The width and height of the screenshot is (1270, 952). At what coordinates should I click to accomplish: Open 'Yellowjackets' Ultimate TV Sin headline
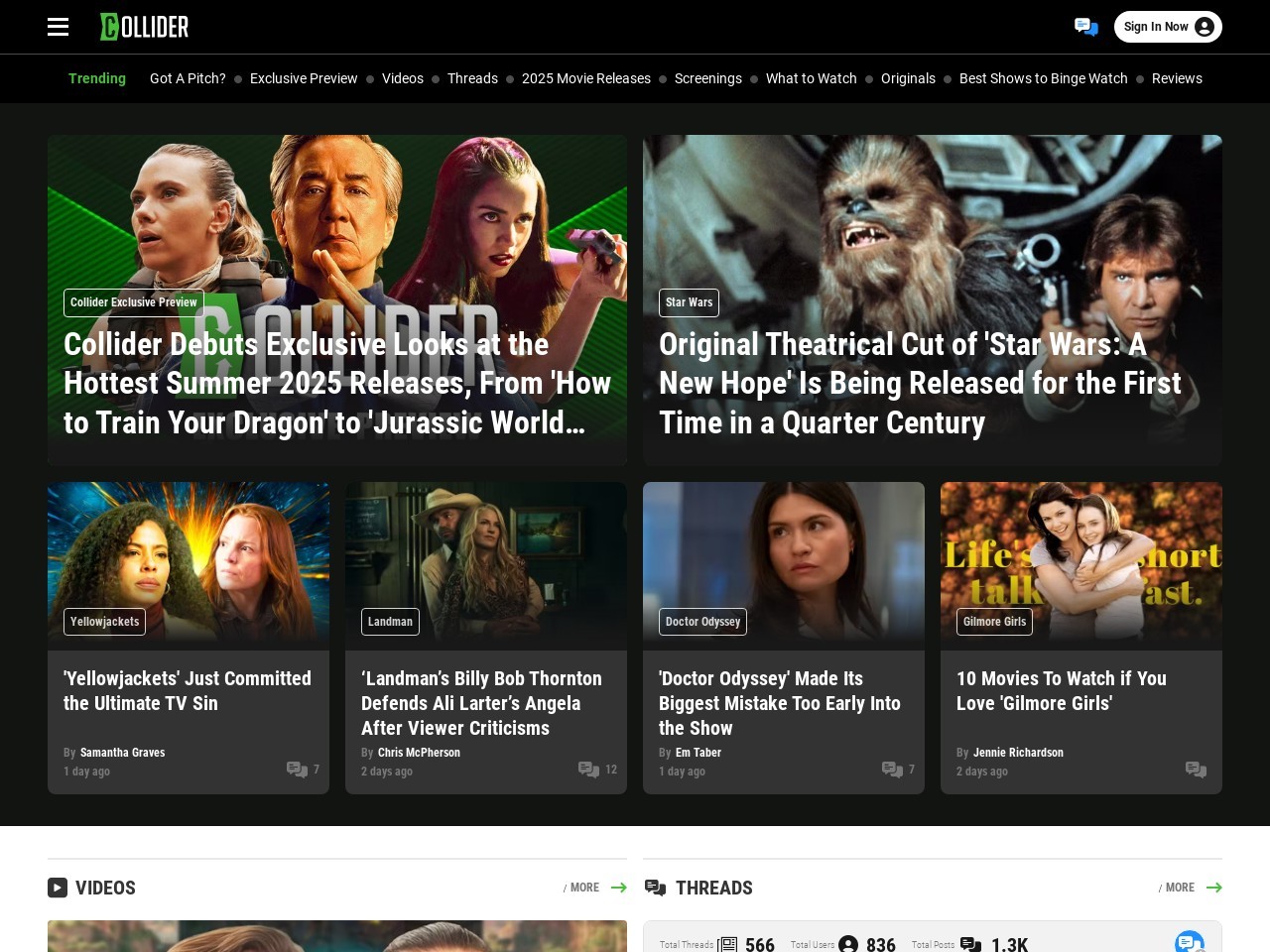(188, 691)
